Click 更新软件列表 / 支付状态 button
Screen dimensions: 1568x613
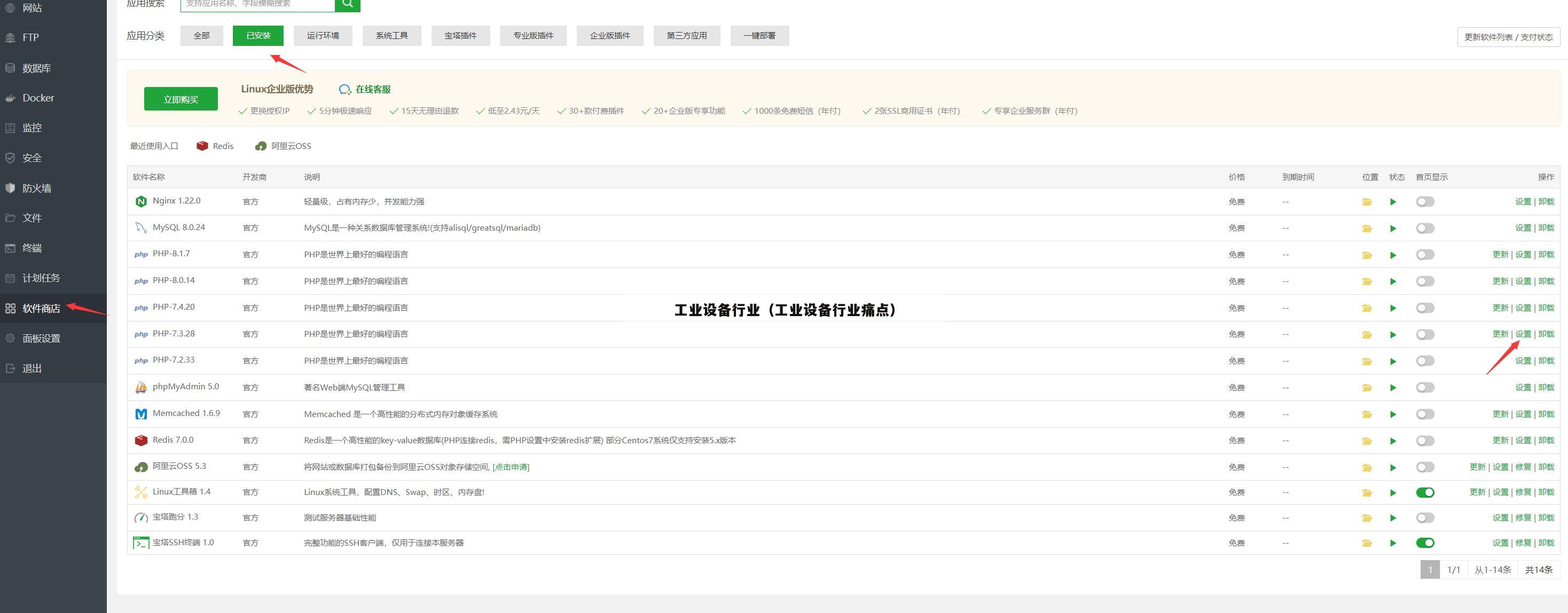pos(1508,37)
